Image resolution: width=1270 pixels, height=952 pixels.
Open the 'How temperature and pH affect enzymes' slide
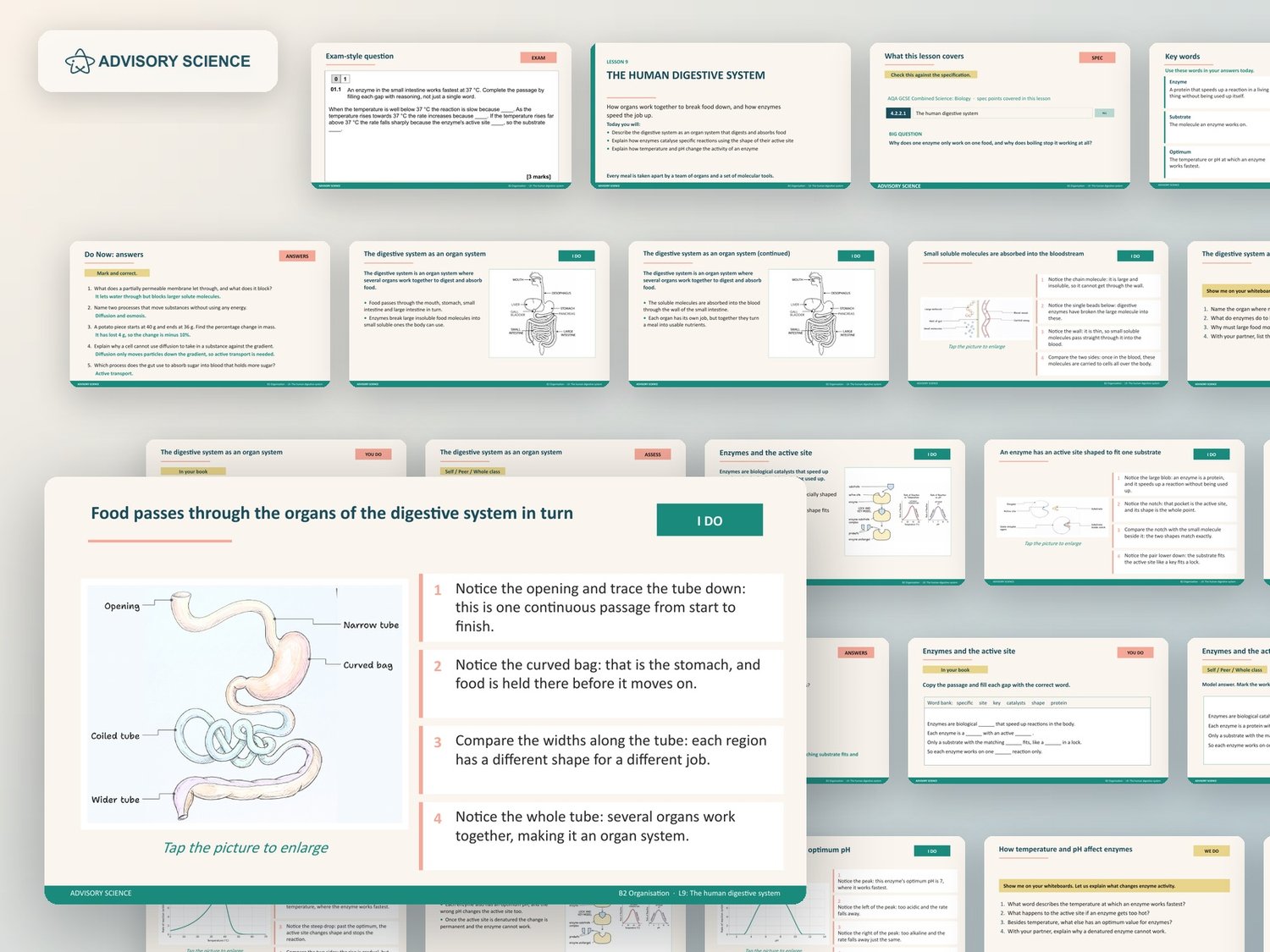pyautogui.click(x=1114, y=894)
